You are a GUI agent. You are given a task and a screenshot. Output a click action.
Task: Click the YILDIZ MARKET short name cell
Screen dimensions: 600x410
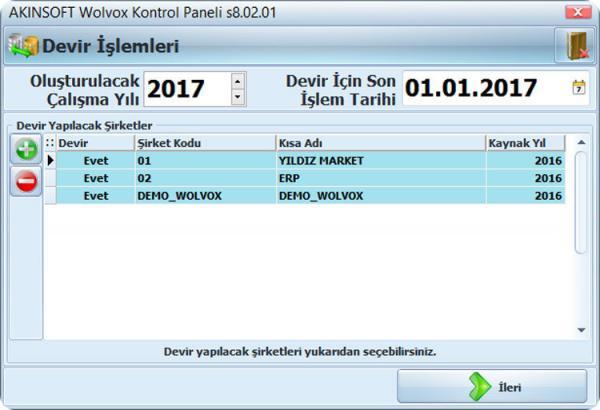(381, 160)
